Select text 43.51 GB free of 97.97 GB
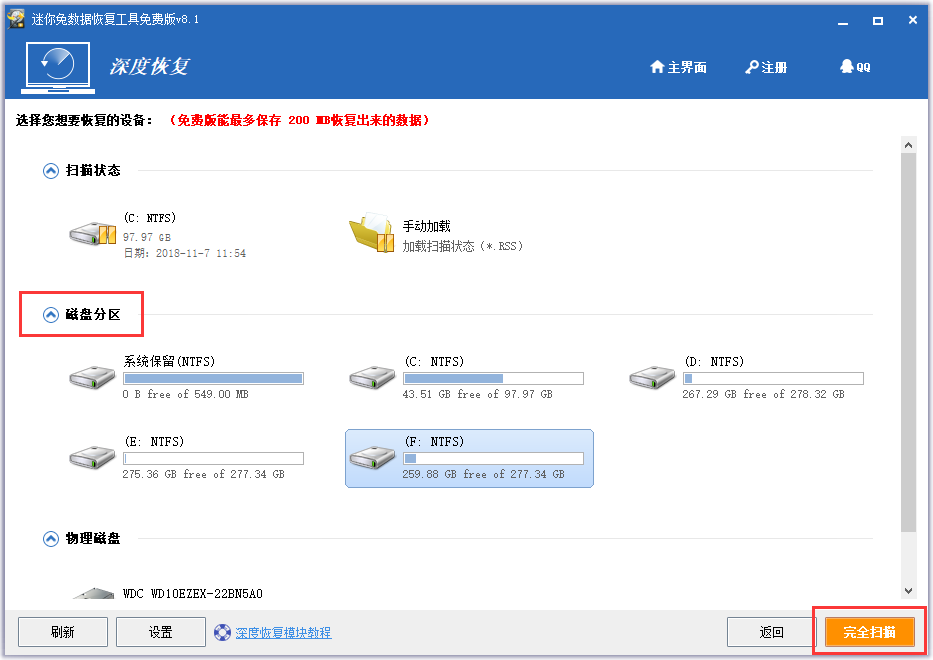933x660 pixels. 477,394
